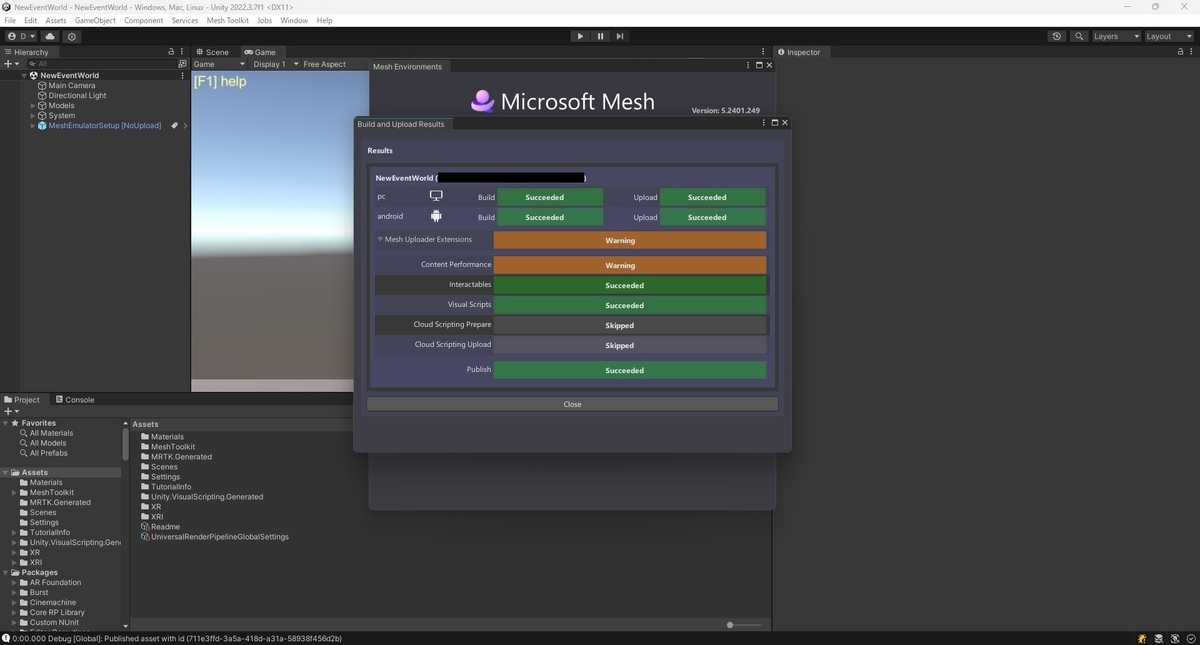Click the global search magnifier icon
1200x645 pixels.
(x=1079, y=36)
